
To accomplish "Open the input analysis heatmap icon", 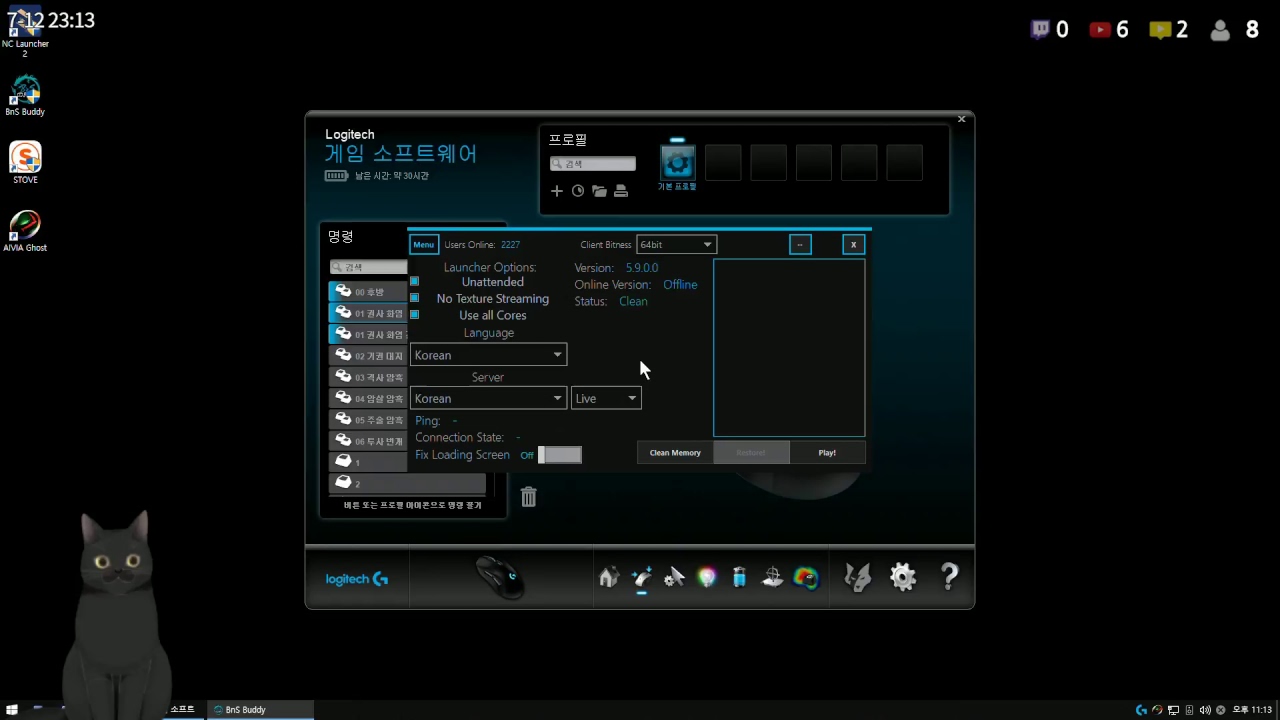I will [x=806, y=577].
